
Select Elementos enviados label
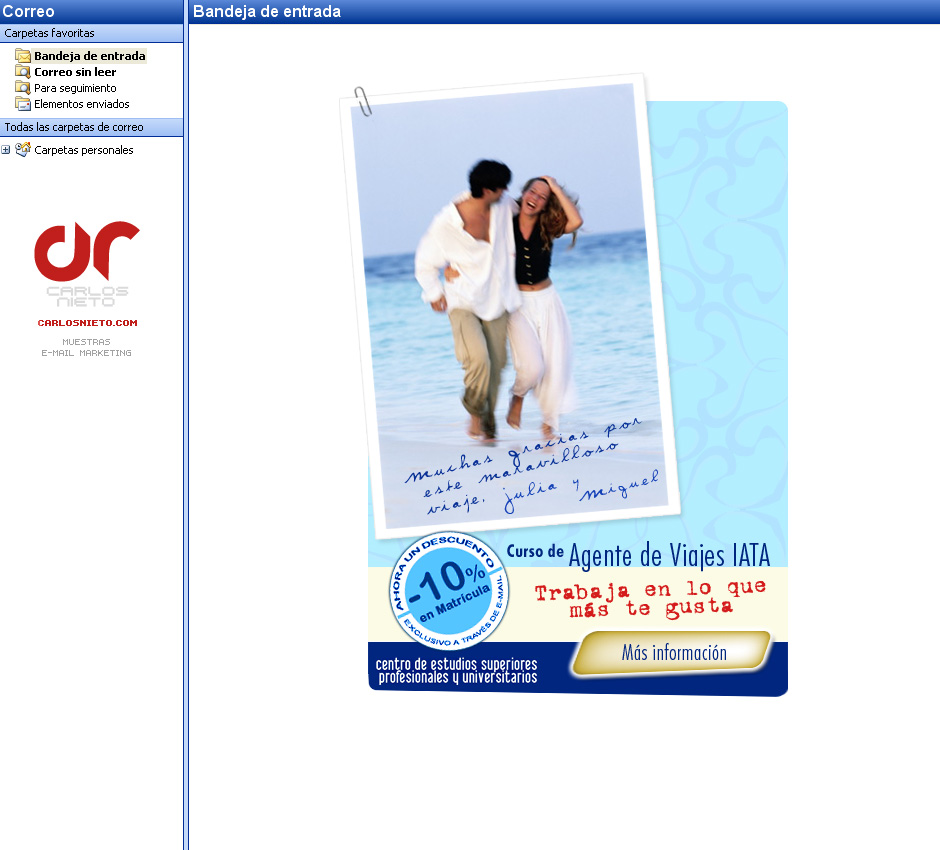pyautogui.click(x=82, y=104)
